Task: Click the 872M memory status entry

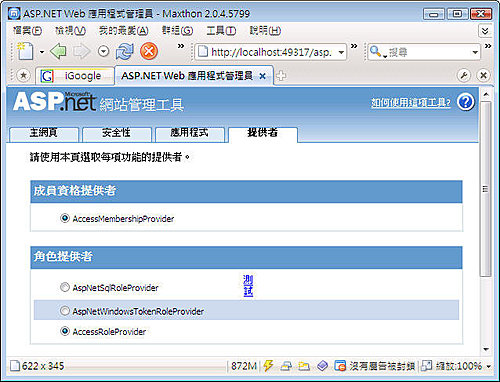Action: [x=244, y=366]
